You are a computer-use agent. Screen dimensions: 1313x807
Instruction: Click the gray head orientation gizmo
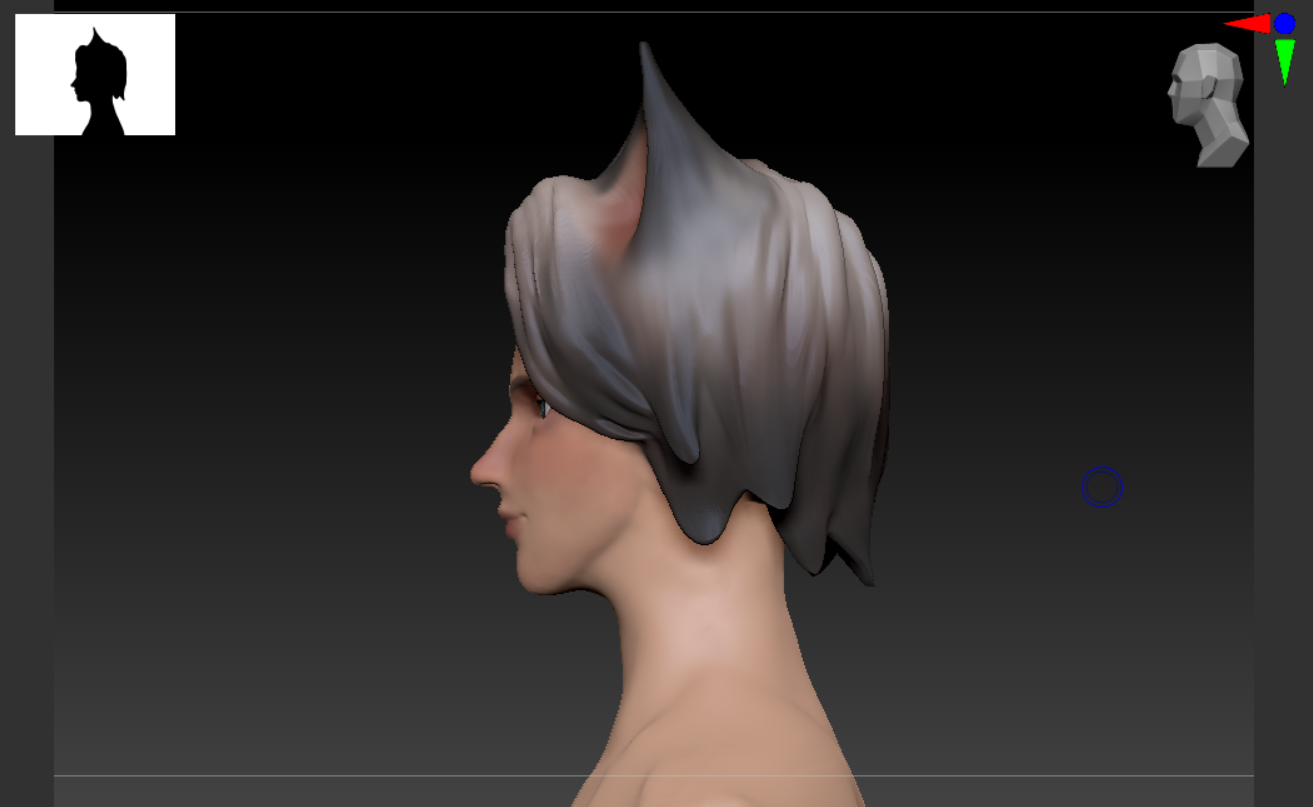(x=1208, y=105)
